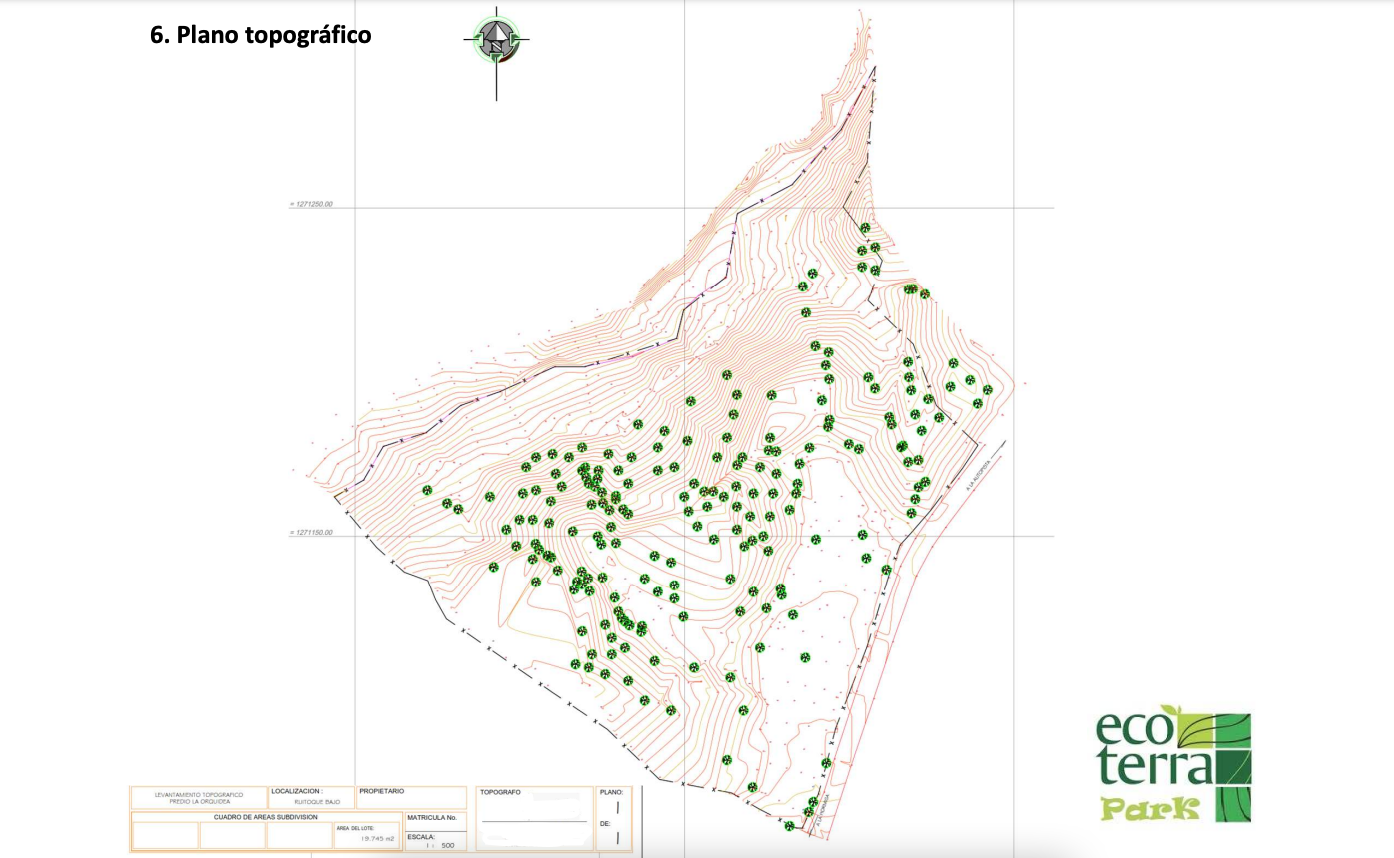Viewport: 1394px width, 858px height.
Task: Click the "PLANO:" label
Action: pos(611,792)
